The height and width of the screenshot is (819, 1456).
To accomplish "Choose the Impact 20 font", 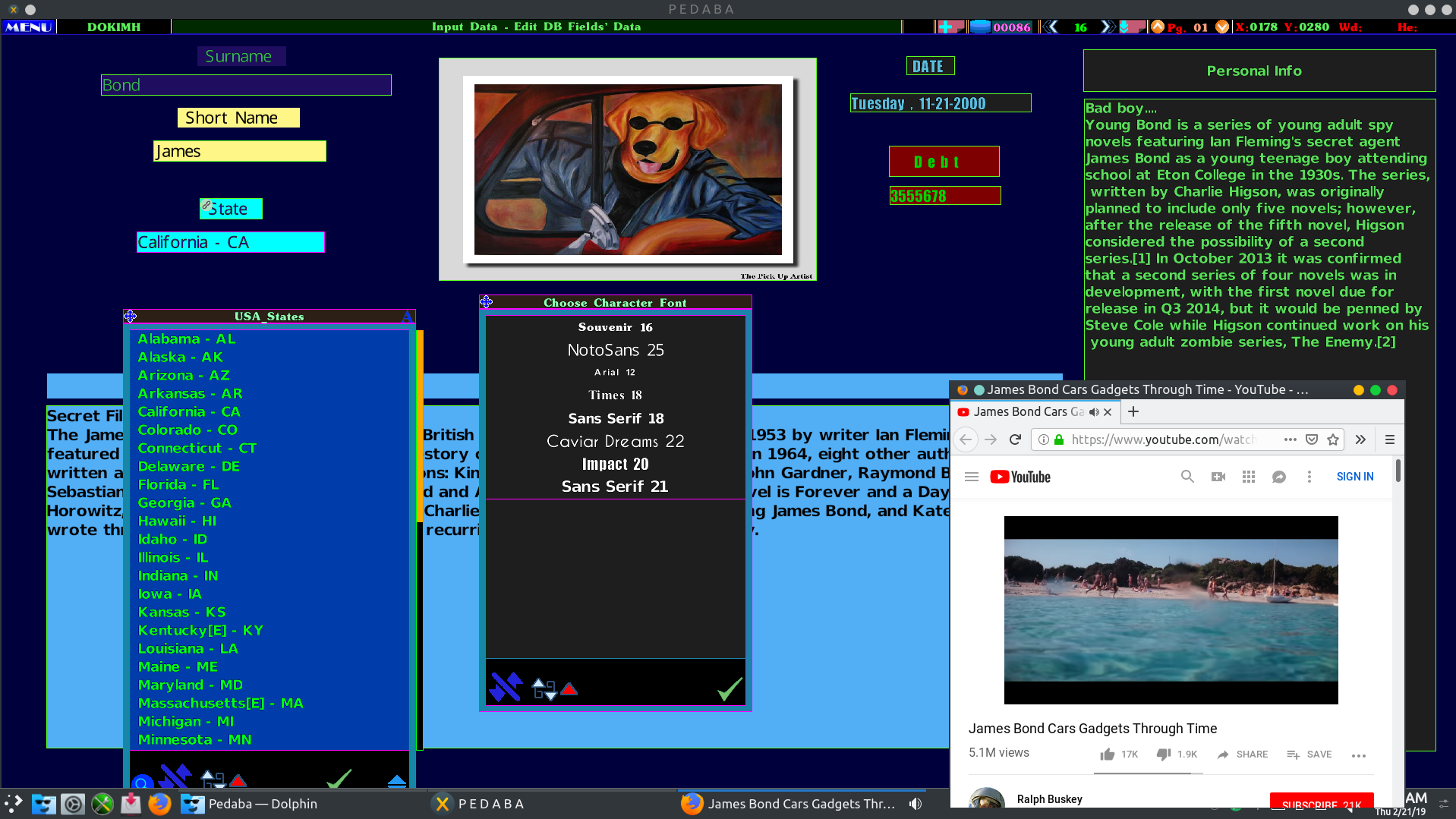I will [616, 464].
